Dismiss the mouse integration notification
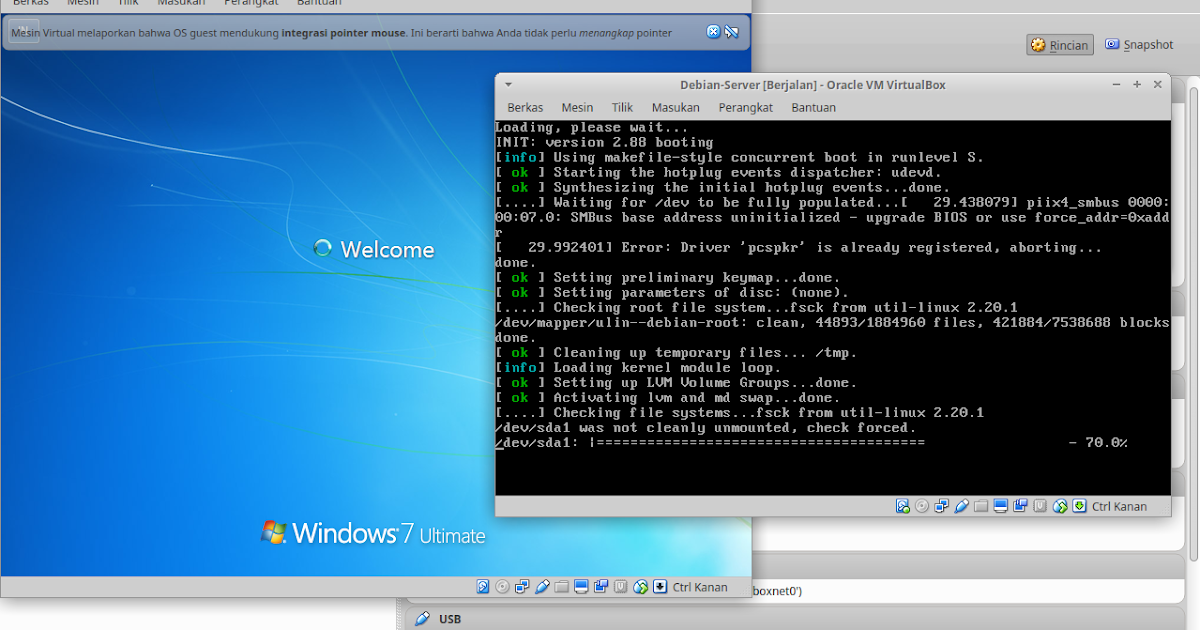The image size is (1200, 630). point(713,32)
